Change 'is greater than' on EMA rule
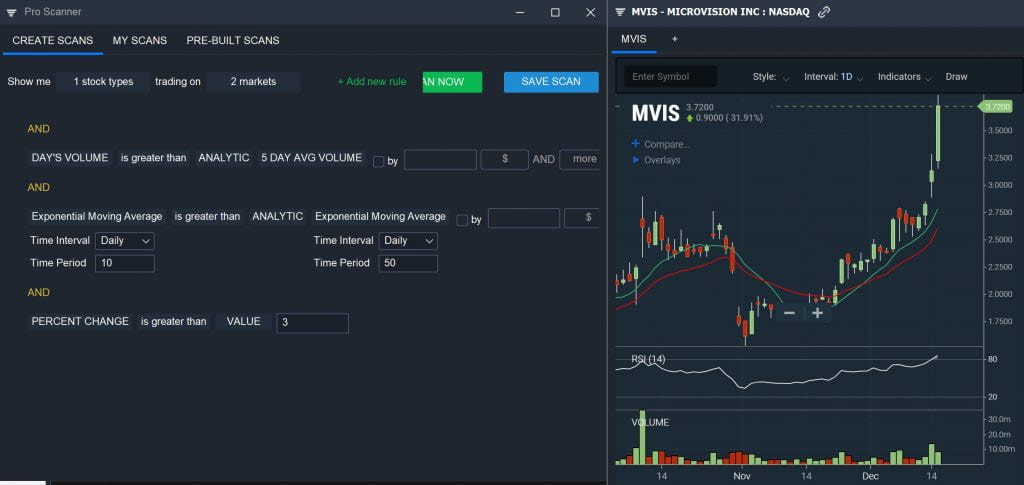This screenshot has width=1024, height=485. click(208, 217)
